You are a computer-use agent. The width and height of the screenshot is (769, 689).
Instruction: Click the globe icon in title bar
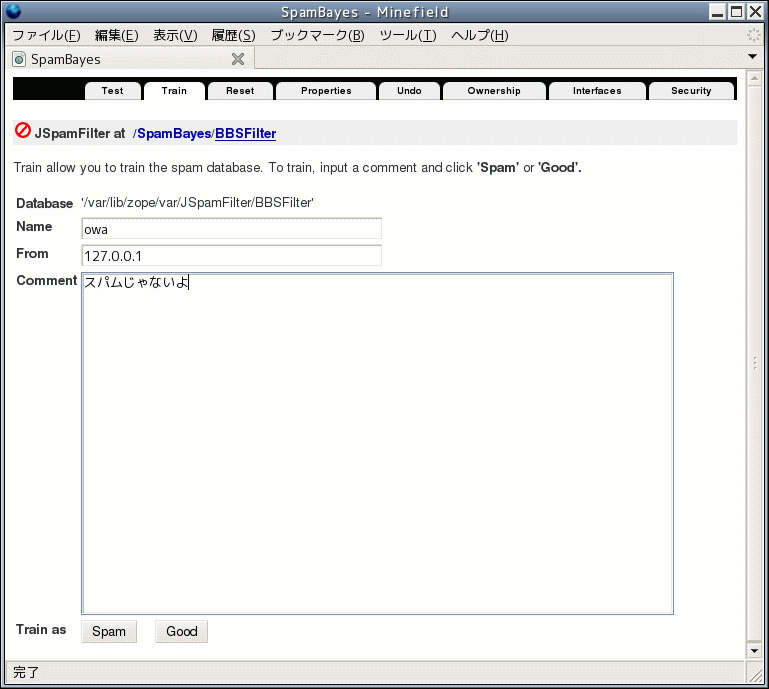click(x=13, y=11)
